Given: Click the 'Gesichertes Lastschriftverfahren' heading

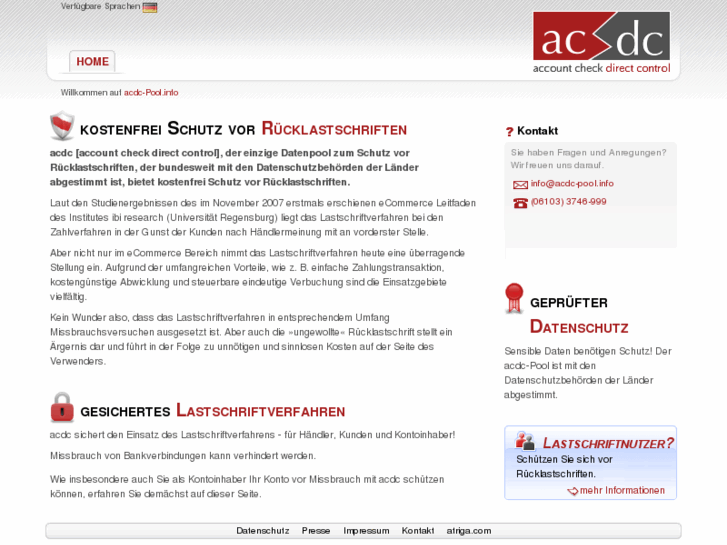Looking at the screenshot, I should pos(213,410).
